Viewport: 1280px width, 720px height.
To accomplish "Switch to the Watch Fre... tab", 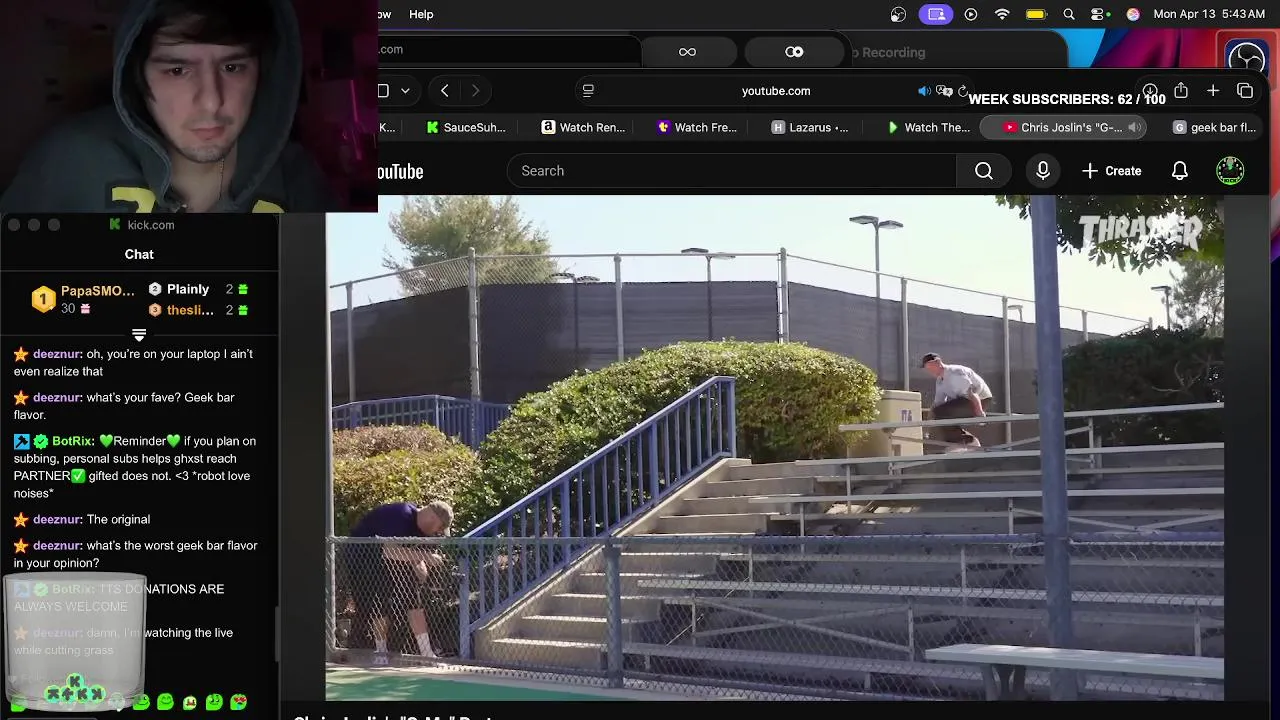I will point(697,127).
